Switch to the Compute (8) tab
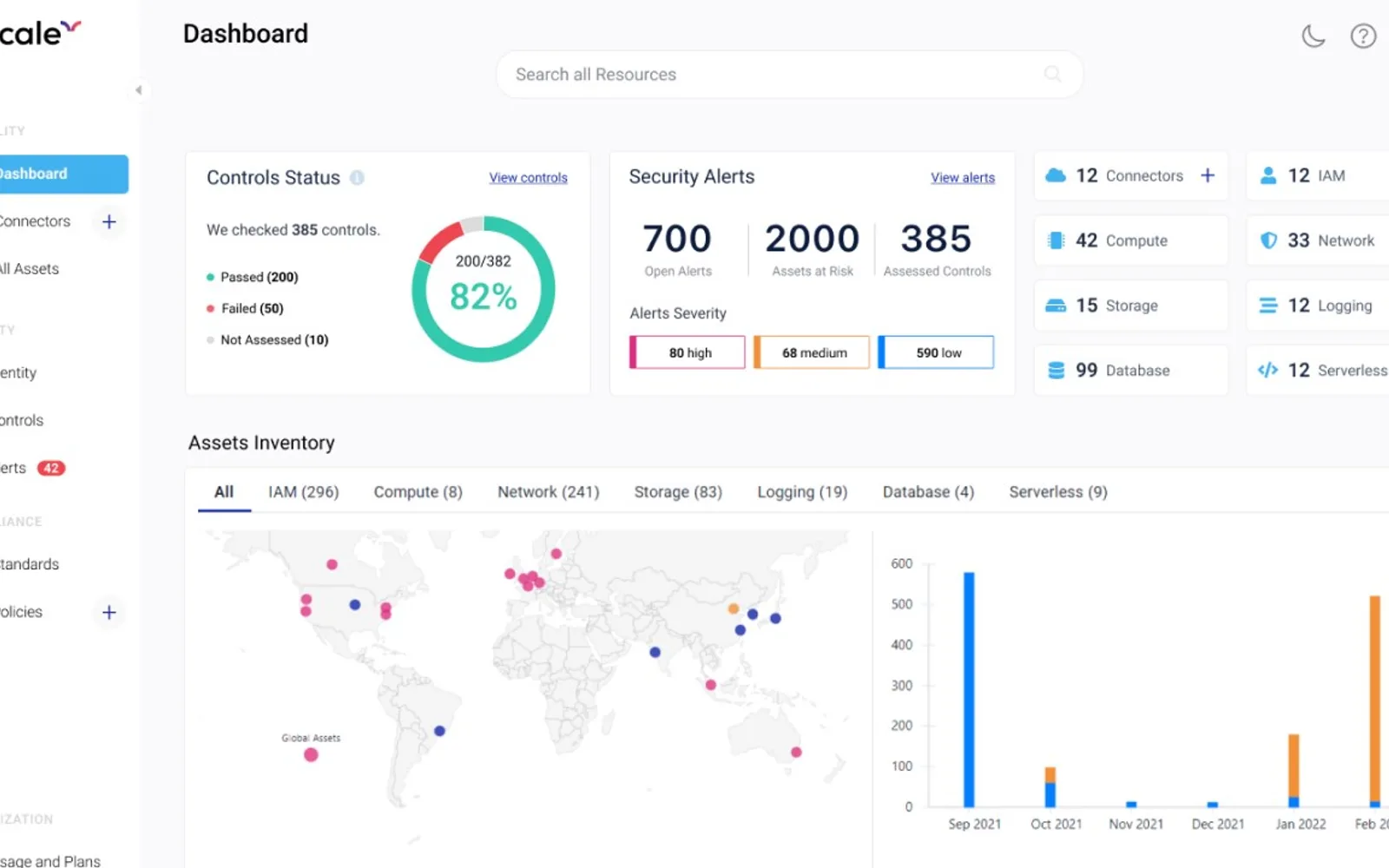 418,492
